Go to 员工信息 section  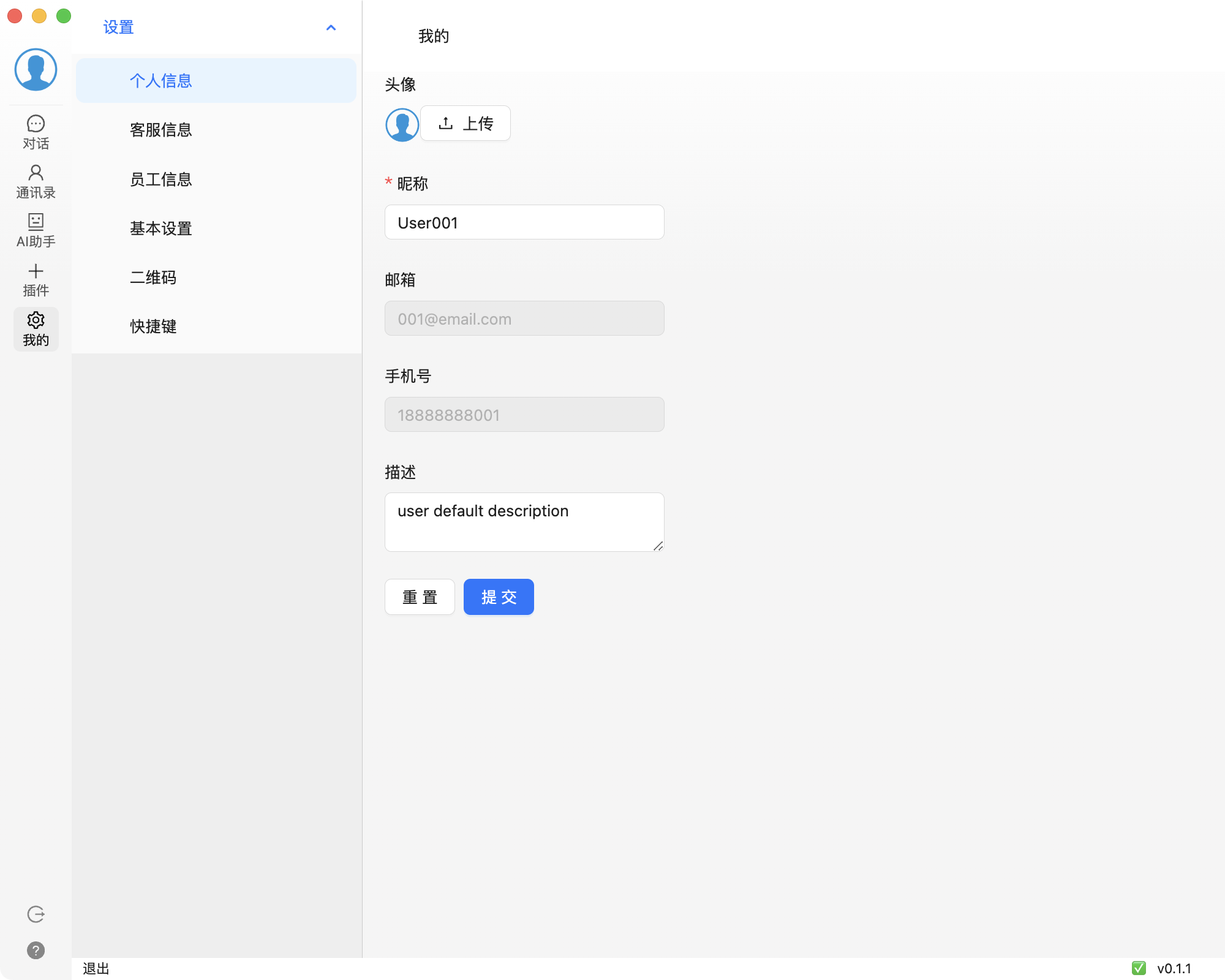click(161, 179)
